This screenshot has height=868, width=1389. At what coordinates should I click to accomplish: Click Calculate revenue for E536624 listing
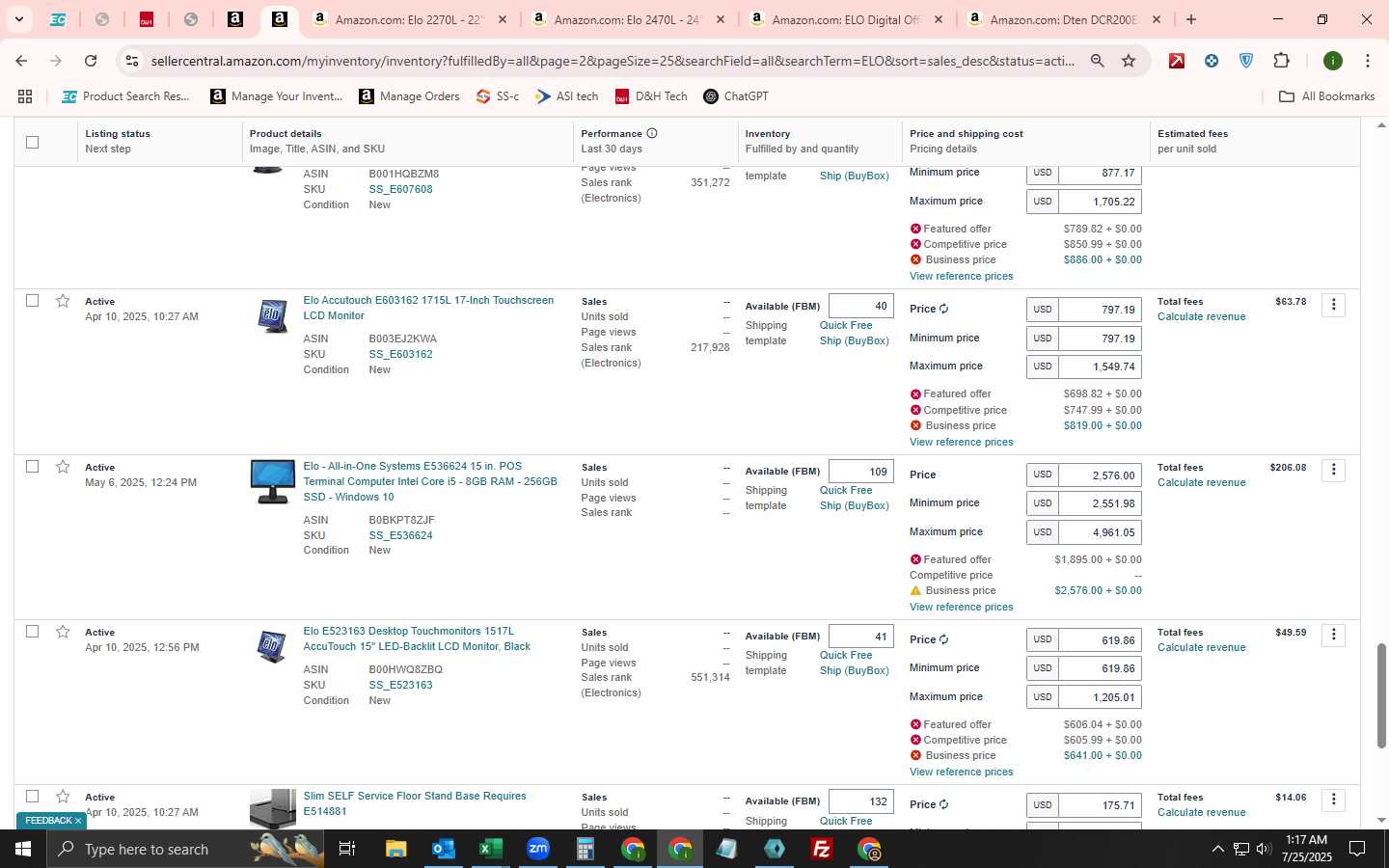point(1201,482)
